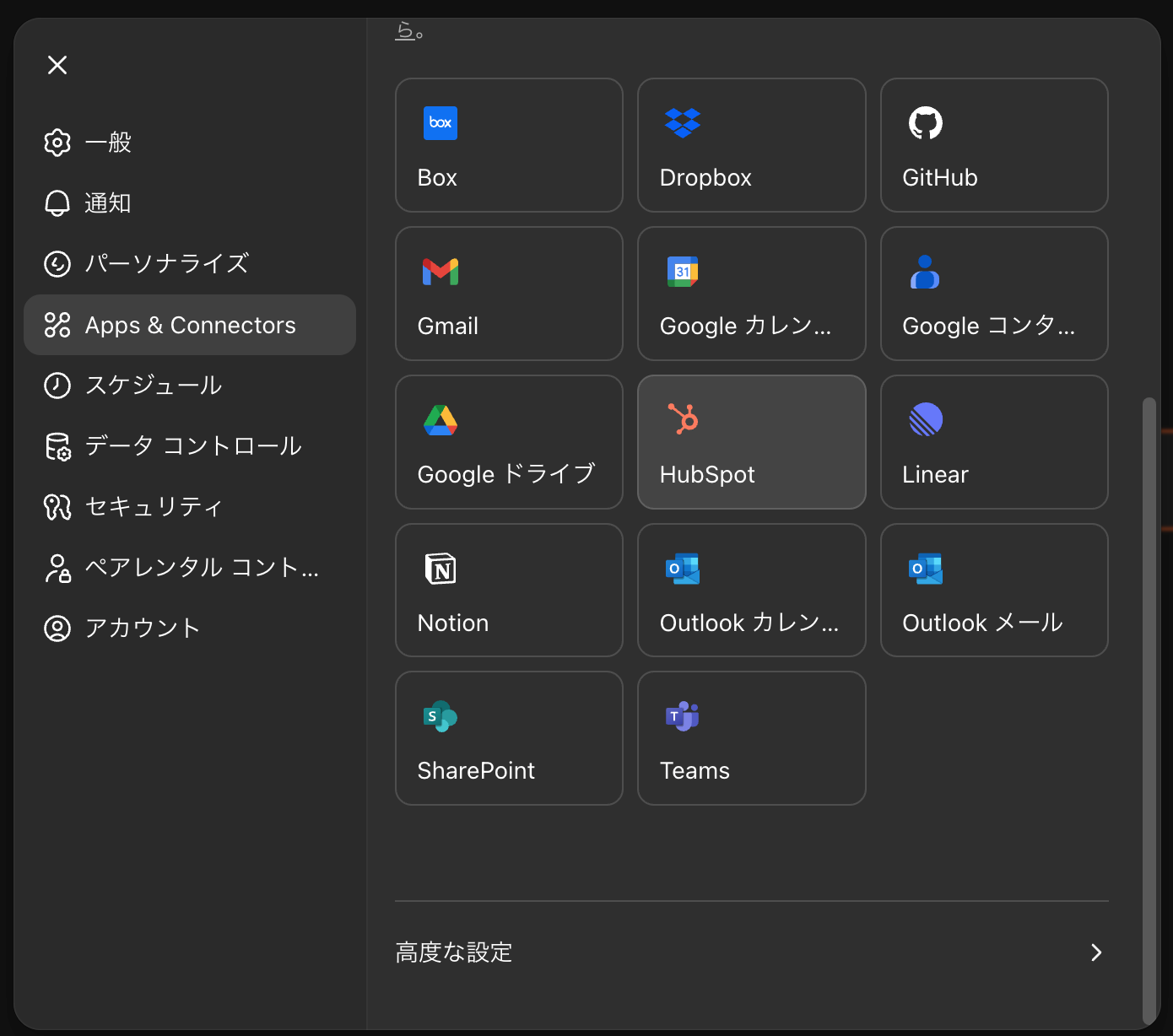Select the Google カレンダー connector

[x=750, y=294]
